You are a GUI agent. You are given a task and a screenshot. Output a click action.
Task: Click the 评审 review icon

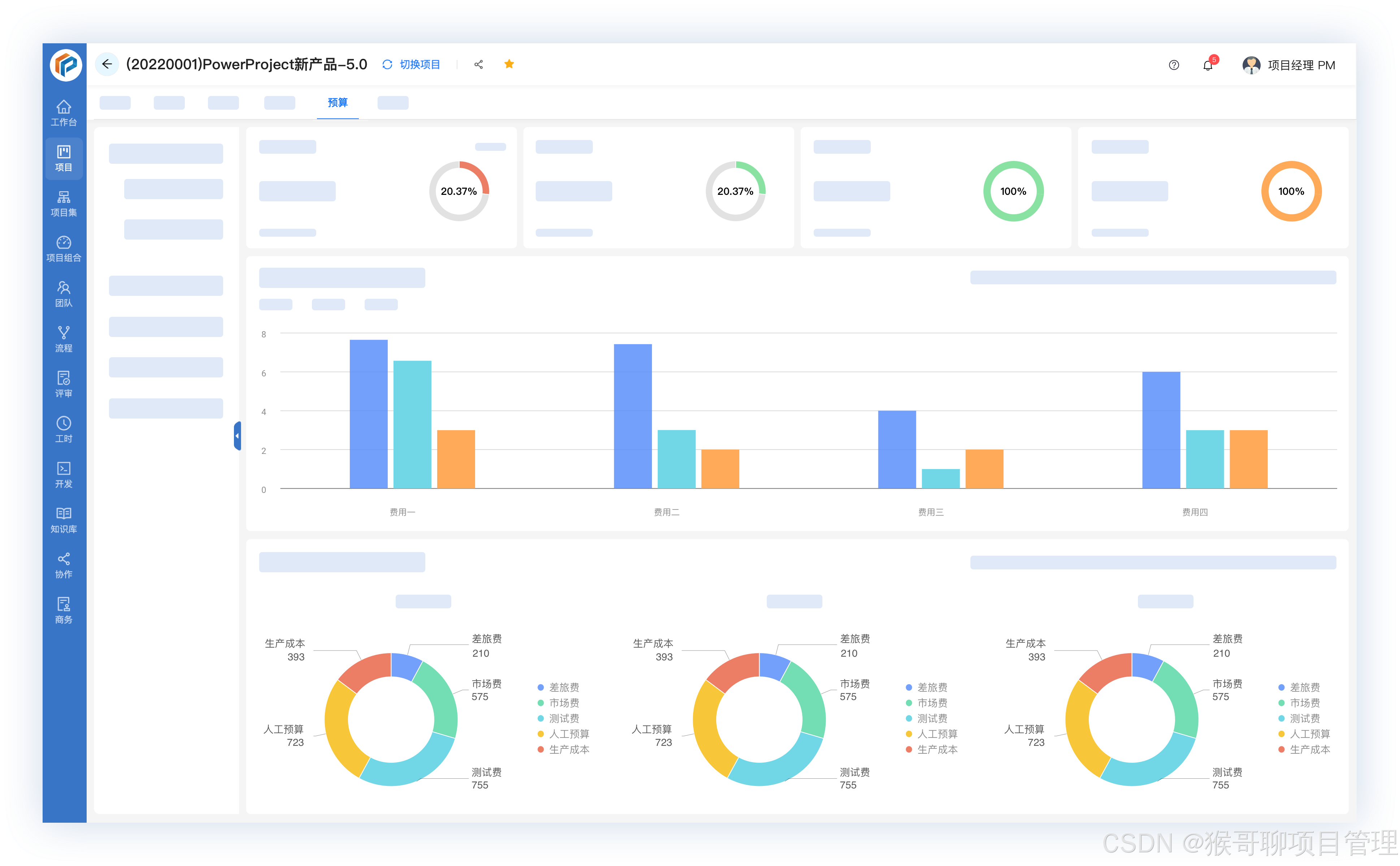pos(64,384)
